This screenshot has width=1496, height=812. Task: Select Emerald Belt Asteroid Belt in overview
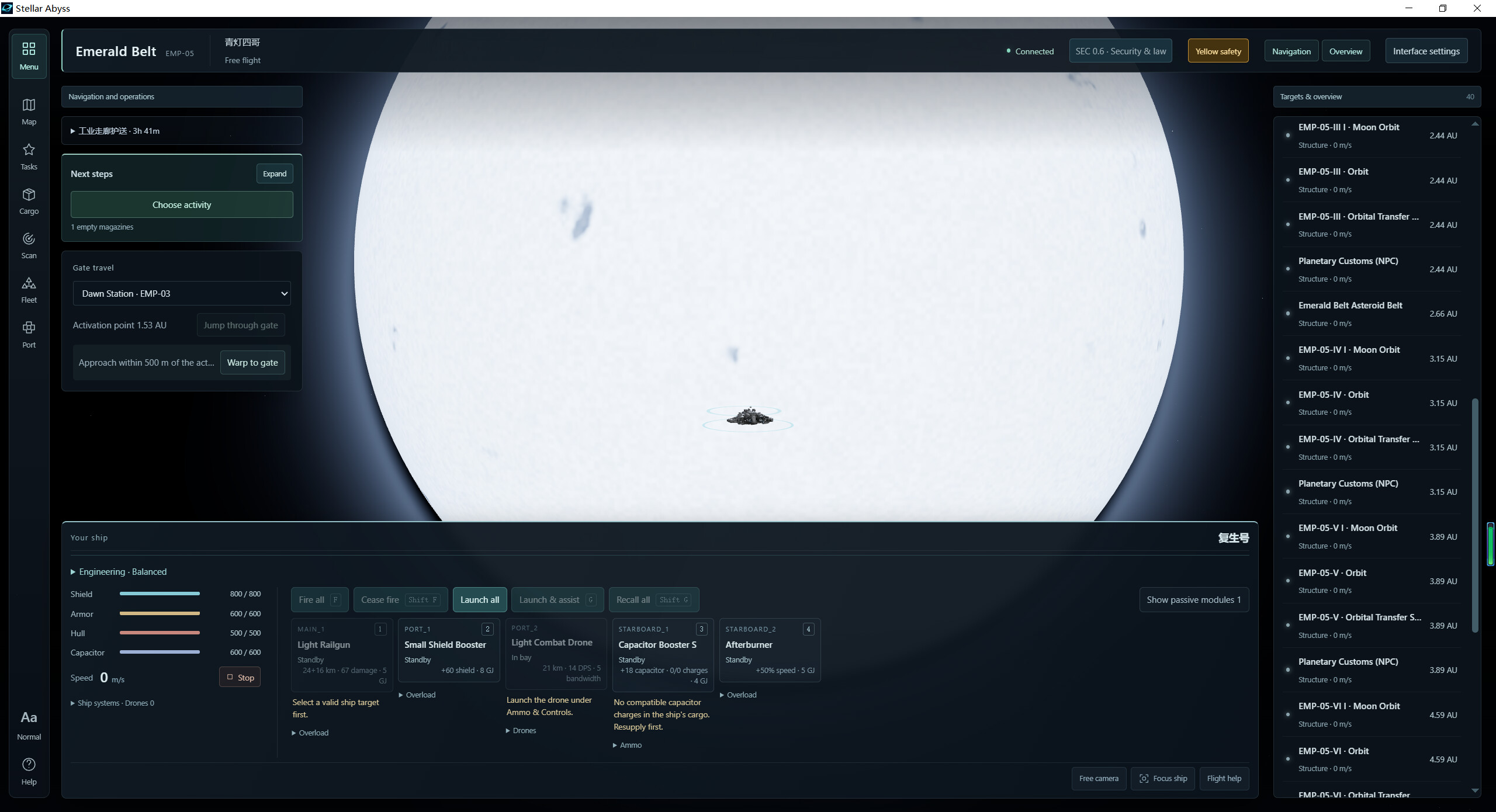tap(1372, 314)
